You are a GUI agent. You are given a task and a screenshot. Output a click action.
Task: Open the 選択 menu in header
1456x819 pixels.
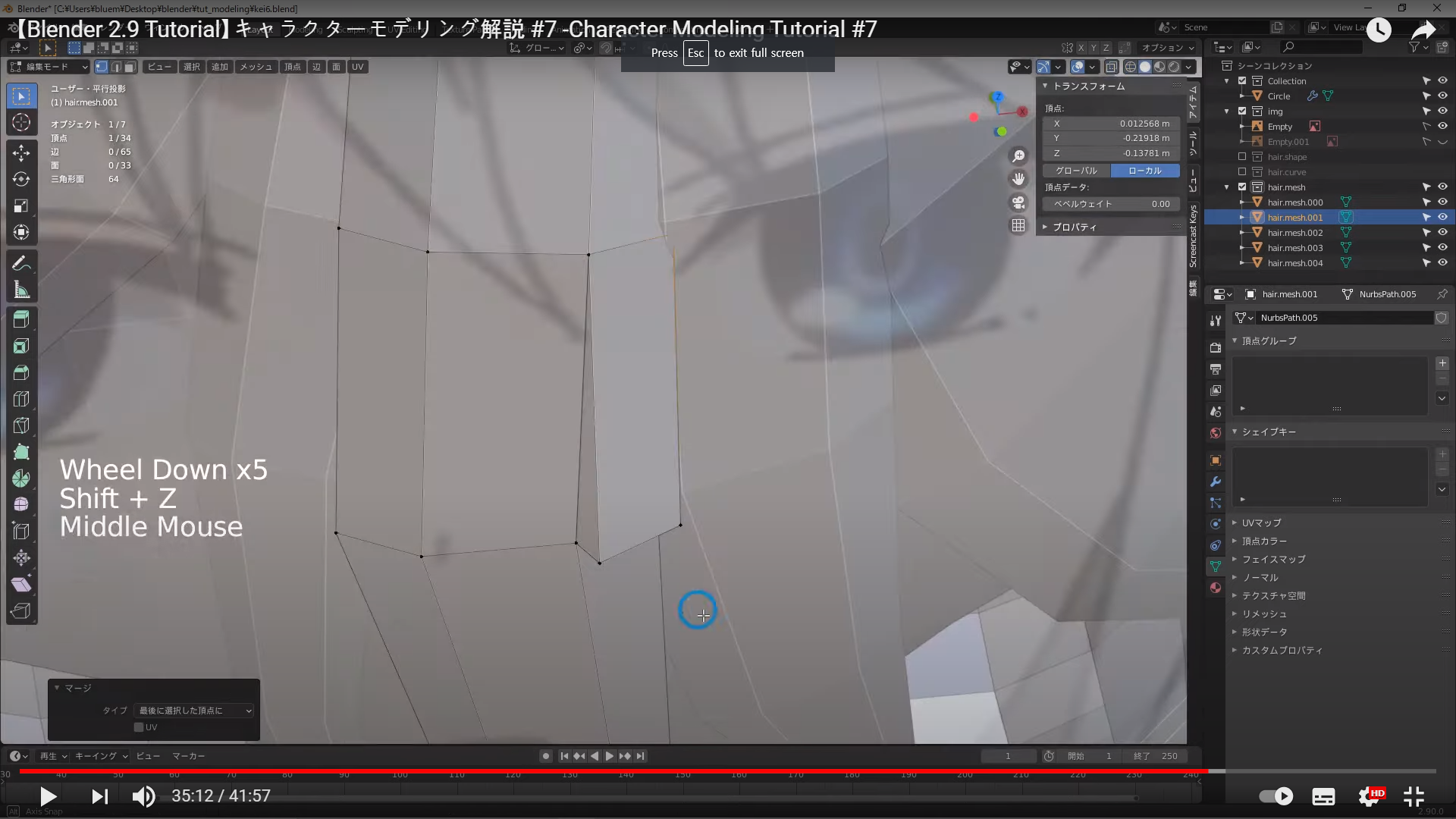191,67
